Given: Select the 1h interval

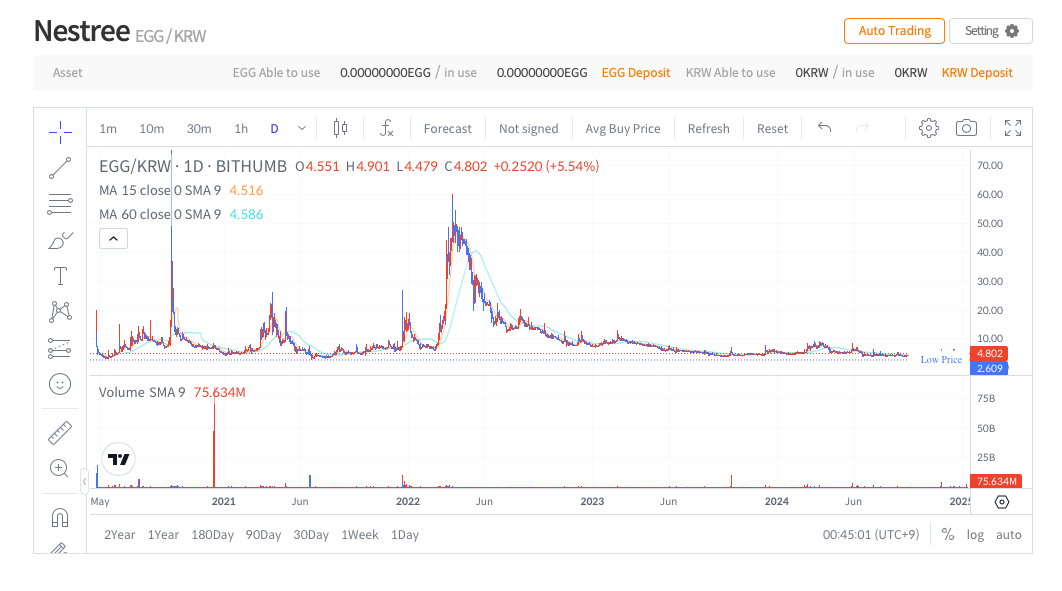Looking at the screenshot, I should (240, 128).
